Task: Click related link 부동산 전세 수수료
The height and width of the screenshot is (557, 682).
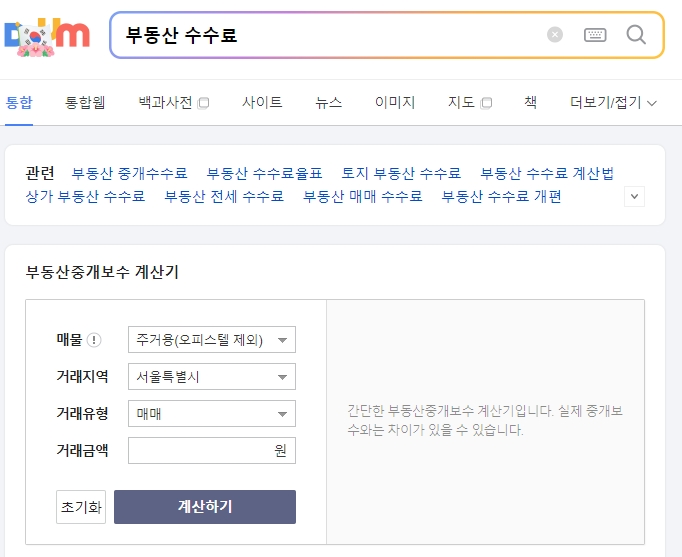Action: coord(224,196)
